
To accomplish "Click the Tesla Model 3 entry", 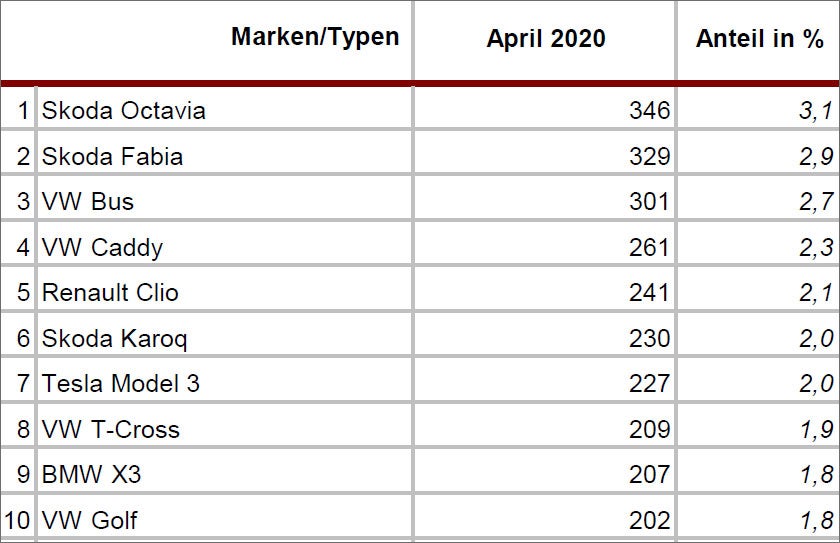I will click(x=120, y=383).
